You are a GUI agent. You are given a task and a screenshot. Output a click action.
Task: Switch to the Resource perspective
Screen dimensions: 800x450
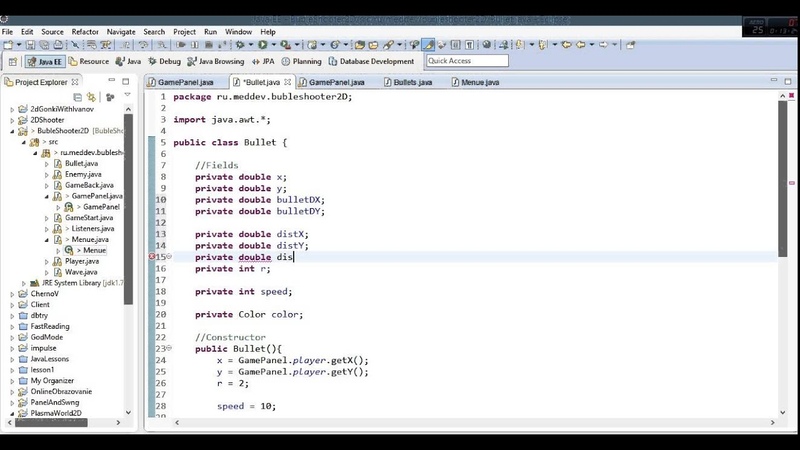click(89, 61)
